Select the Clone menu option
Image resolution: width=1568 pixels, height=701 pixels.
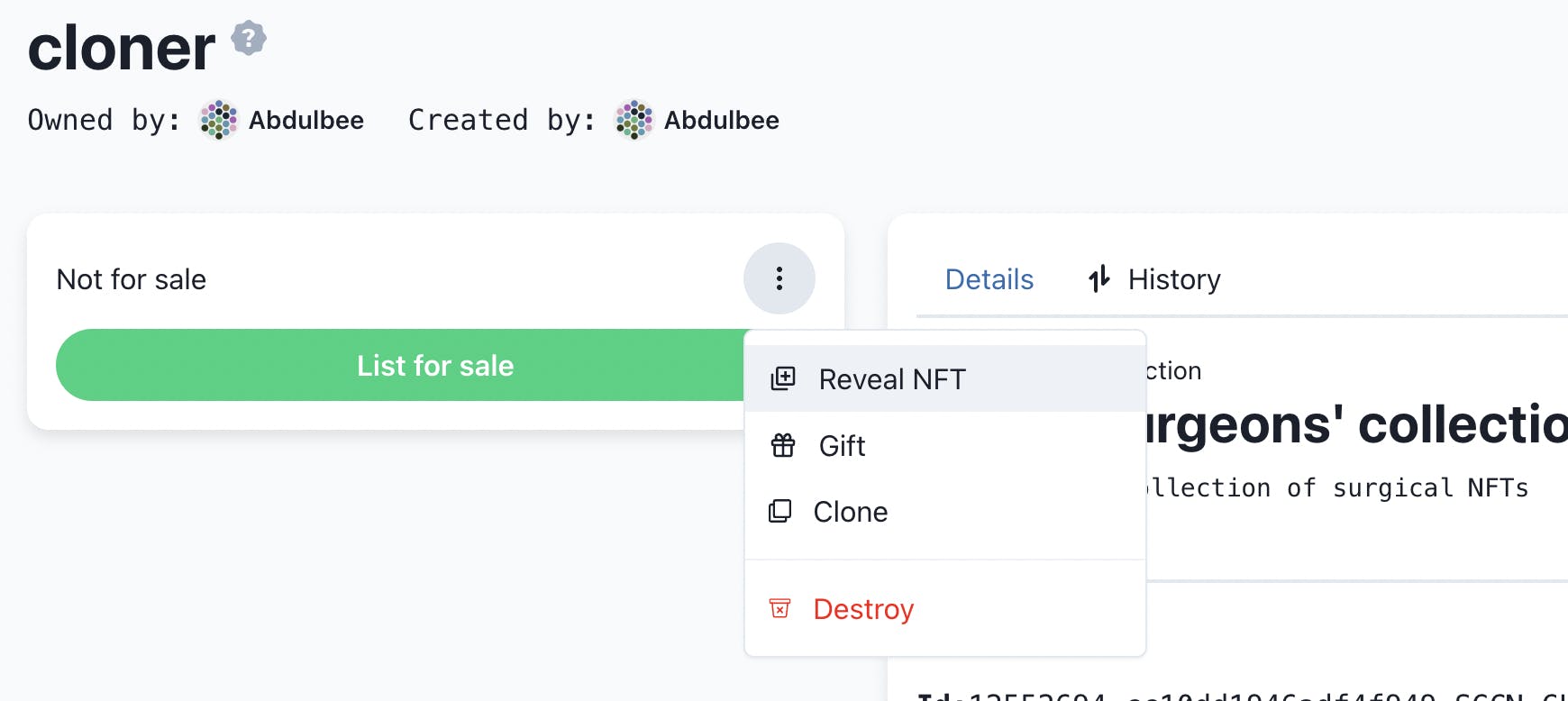945,511
